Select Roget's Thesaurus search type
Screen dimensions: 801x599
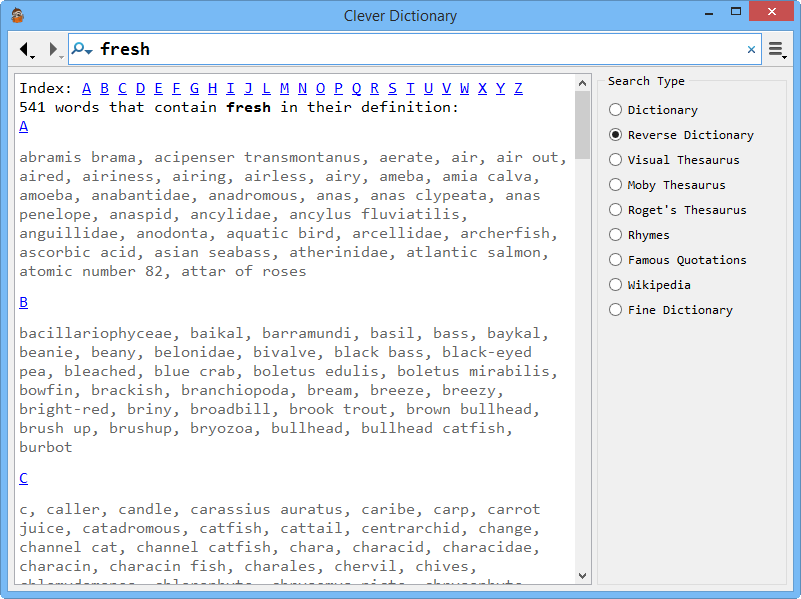point(678,210)
